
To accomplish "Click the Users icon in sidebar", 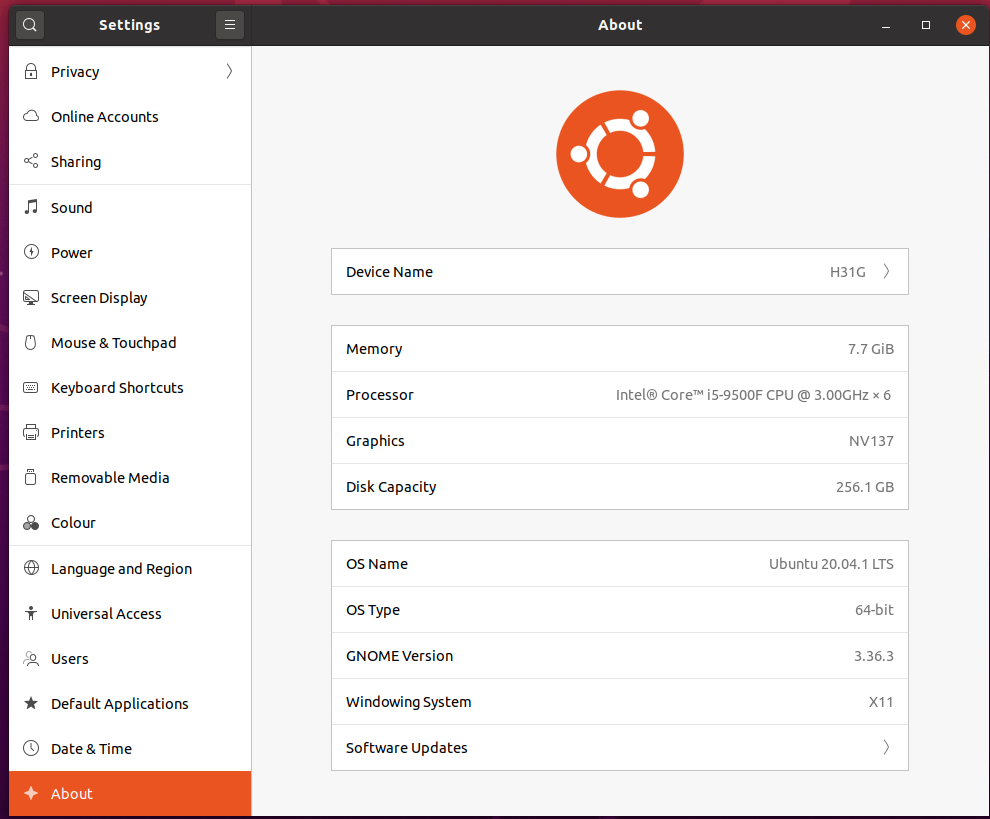I will [x=30, y=659].
